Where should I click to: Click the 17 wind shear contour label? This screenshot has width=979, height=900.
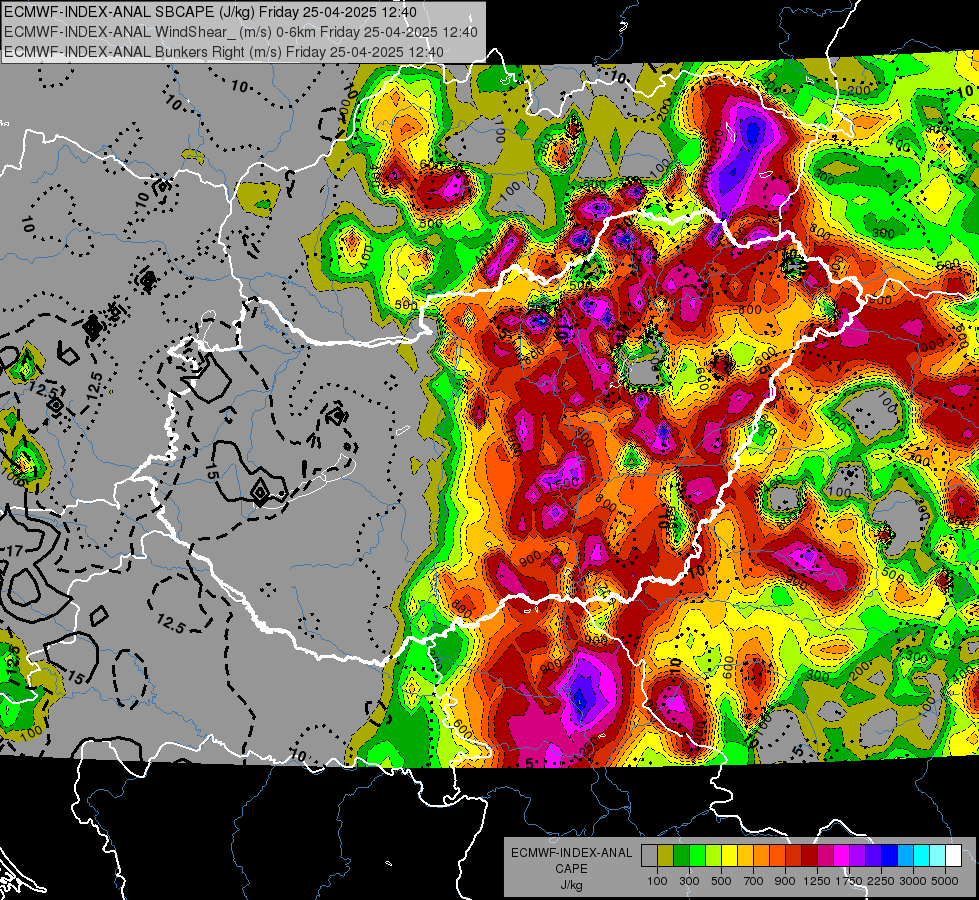click(14, 550)
